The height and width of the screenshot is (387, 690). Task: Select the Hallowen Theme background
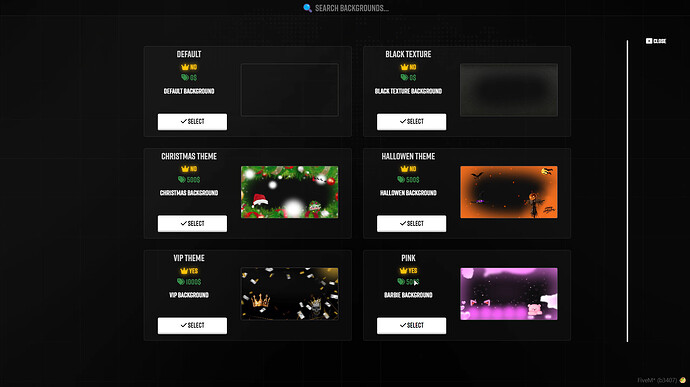point(411,224)
